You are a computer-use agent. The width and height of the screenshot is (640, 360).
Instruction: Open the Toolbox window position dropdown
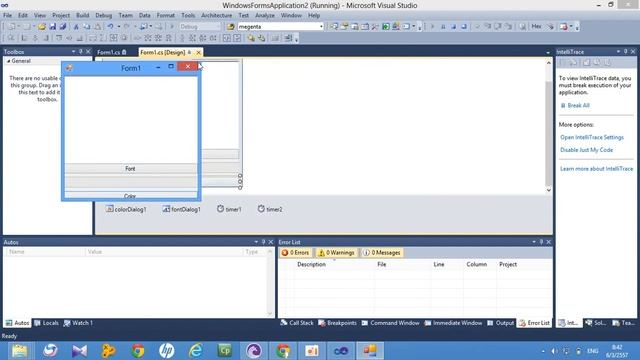click(73, 52)
